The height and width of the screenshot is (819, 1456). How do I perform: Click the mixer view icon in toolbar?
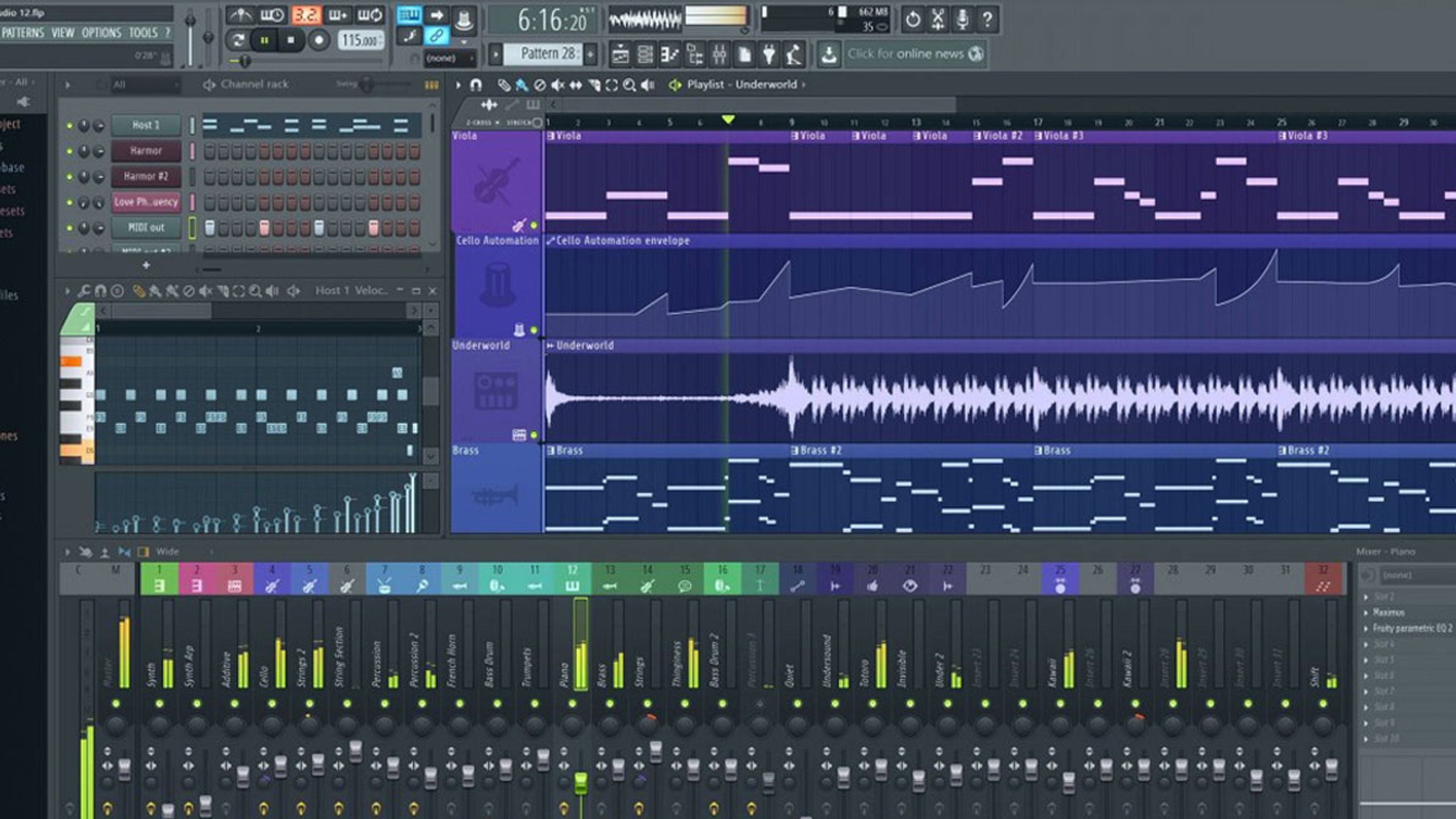coord(719,55)
